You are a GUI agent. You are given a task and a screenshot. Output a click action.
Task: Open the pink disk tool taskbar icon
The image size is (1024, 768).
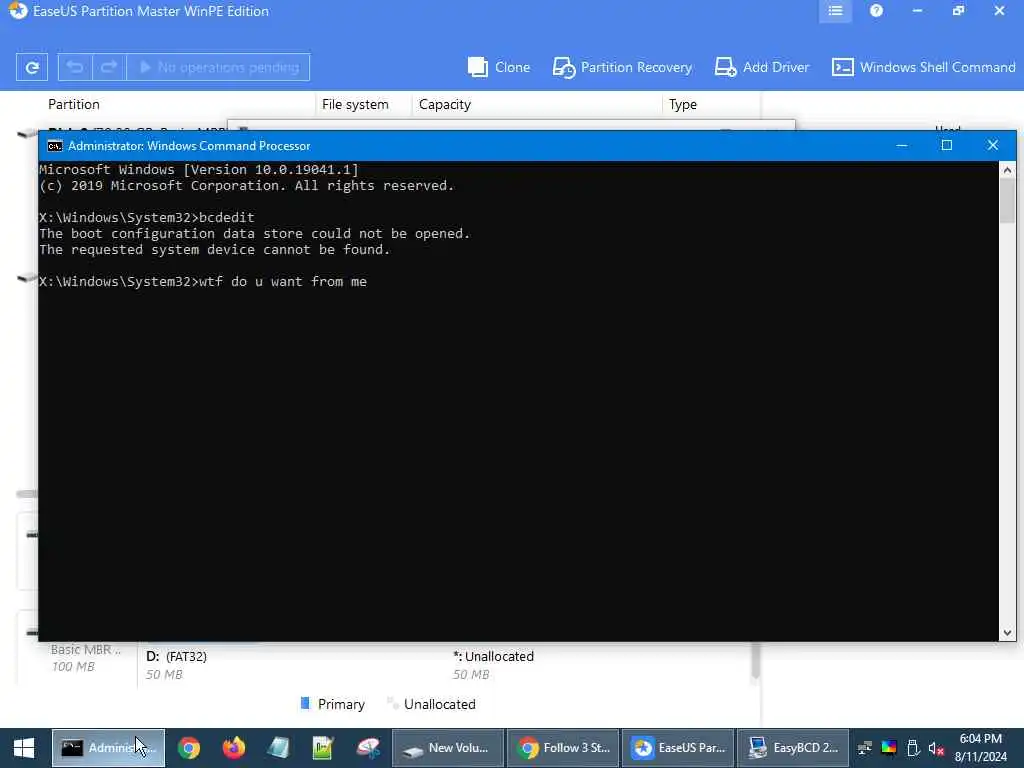click(368, 748)
